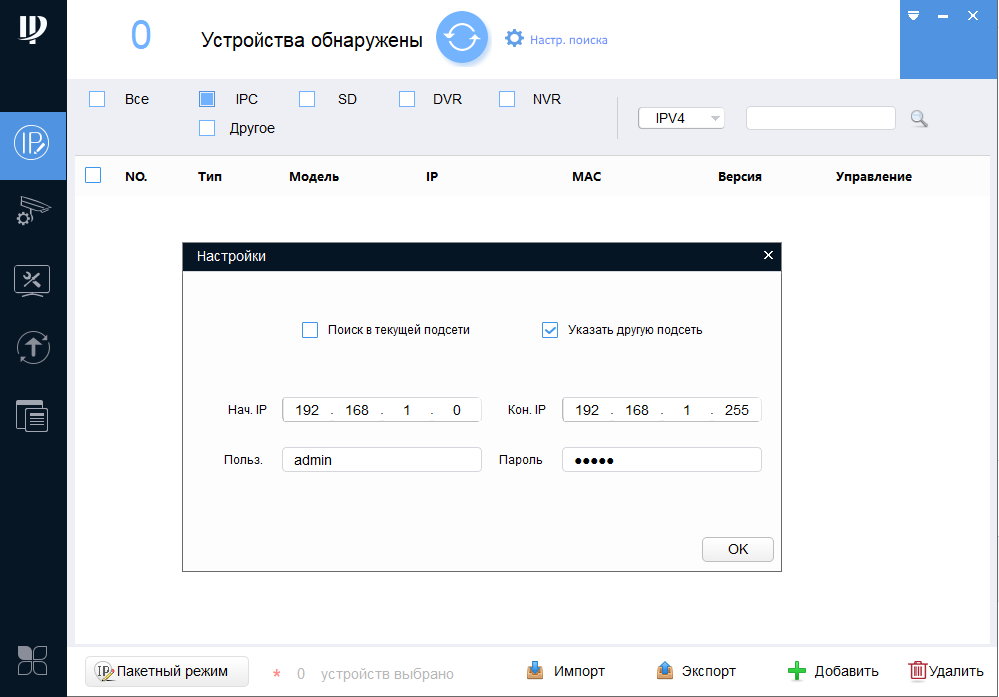Image resolution: width=999 pixels, height=697 pixels.
Task: Open camera settings icon in sidebar
Action: 33,212
